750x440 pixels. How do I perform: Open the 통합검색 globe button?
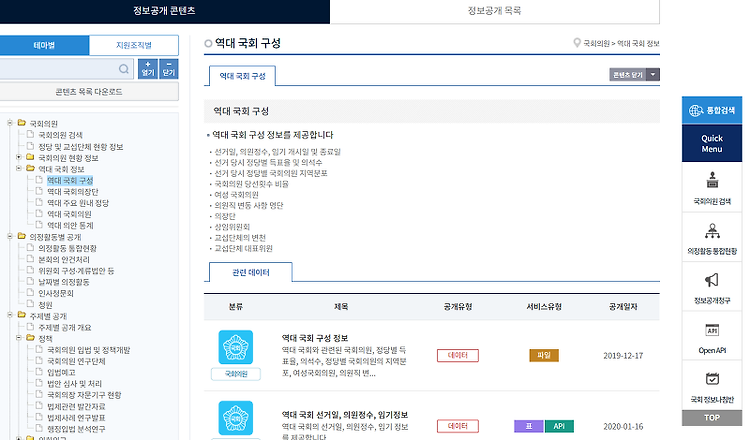pyautogui.click(x=712, y=110)
